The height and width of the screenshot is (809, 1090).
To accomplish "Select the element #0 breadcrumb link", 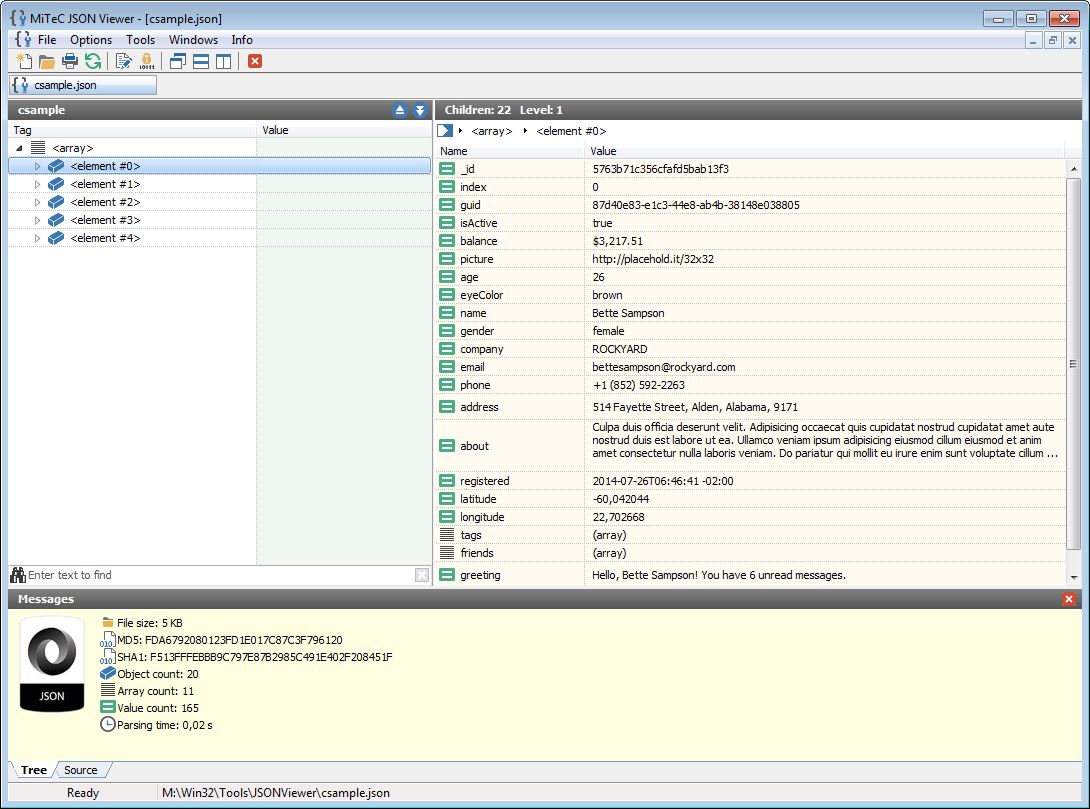I will pyautogui.click(x=570, y=130).
